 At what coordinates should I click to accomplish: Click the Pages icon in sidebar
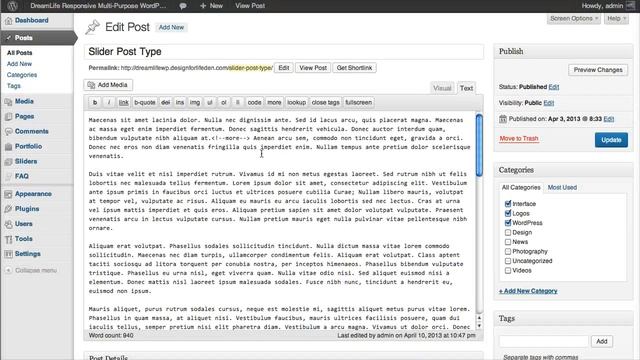tap(8, 117)
